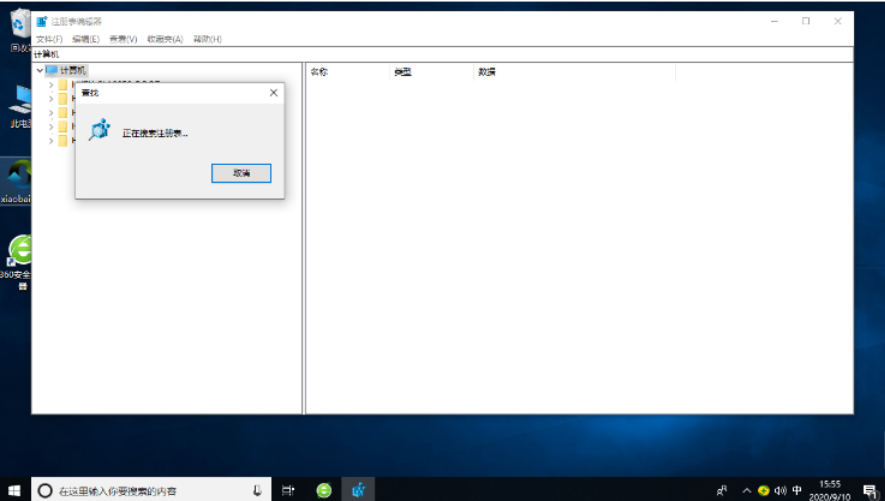Screen dimensions: 885x501
Task: Open the 收藏夹(A) favorites menu
Action: [x=165, y=39]
